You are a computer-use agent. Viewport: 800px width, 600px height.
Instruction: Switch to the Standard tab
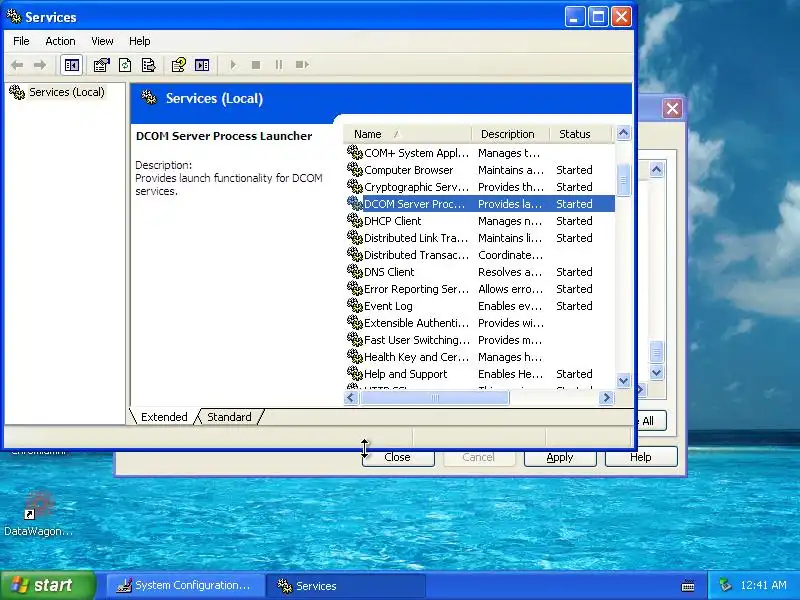tap(229, 417)
